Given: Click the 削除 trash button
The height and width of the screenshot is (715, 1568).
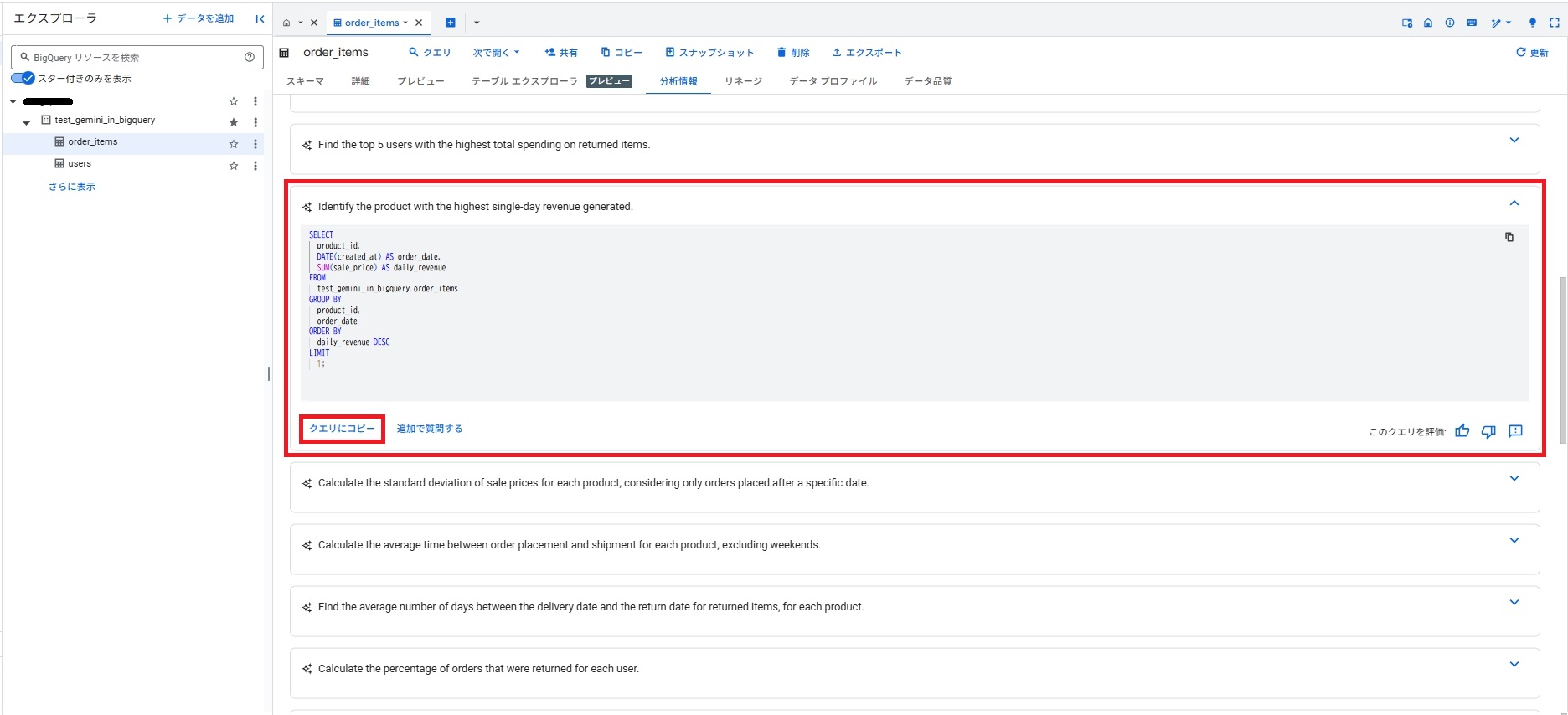Looking at the screenshot, I should [792, 52].
